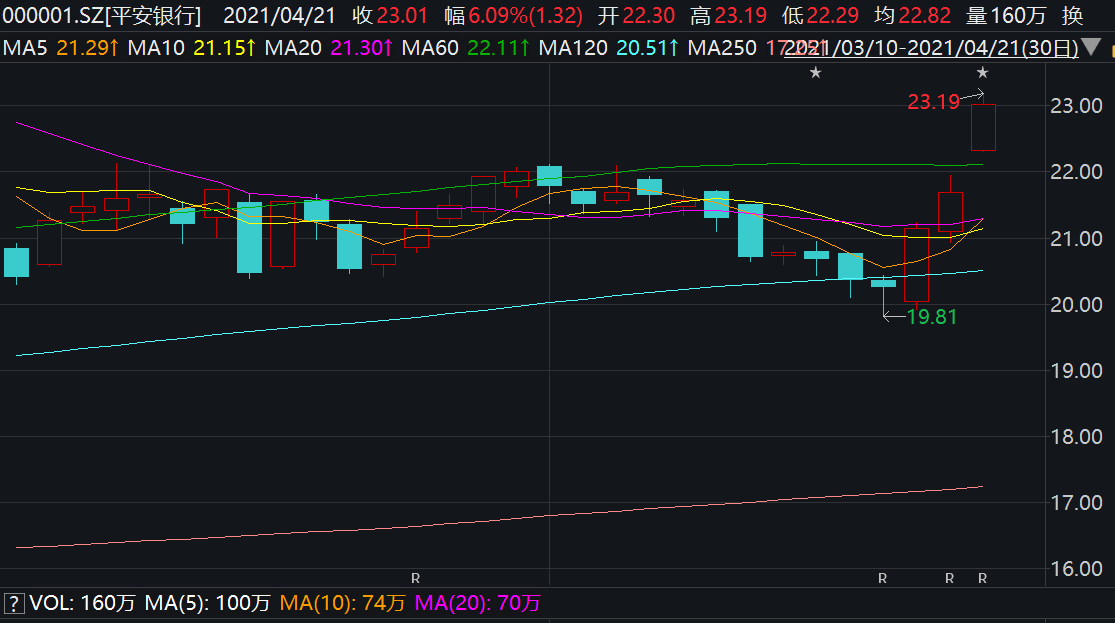The width and height of the screenshot is (1115, 623).
Task: Click the MA(20): 70万 volume average
Action: pyautogui.click(x=477, y=604)
